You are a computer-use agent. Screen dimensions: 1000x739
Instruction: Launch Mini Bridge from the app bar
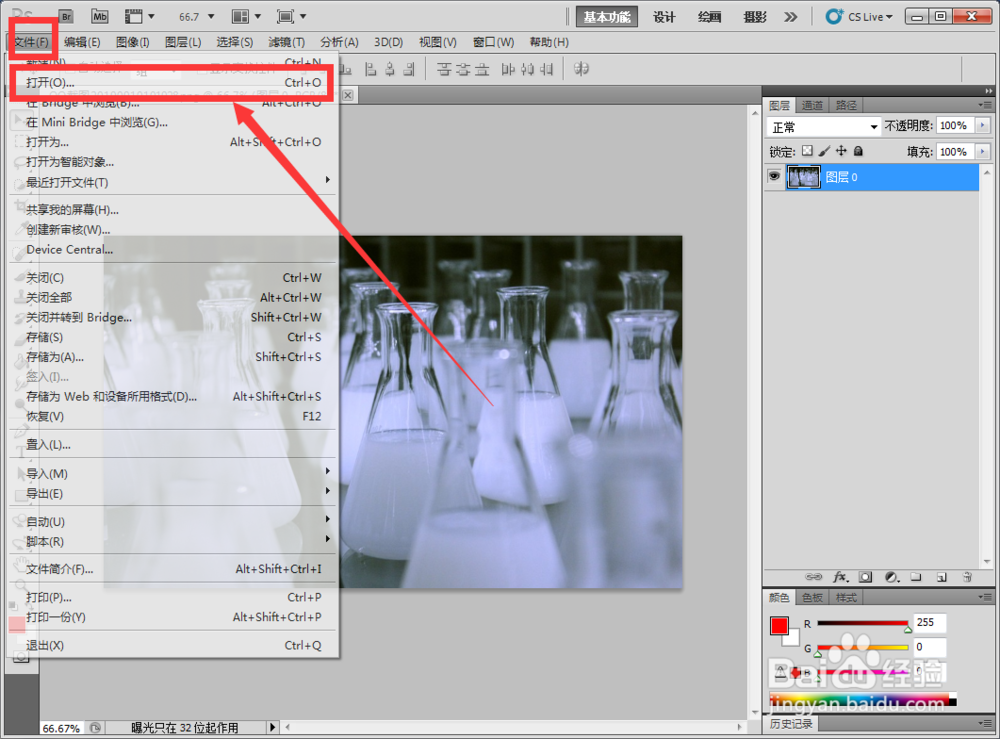point(100,16)
